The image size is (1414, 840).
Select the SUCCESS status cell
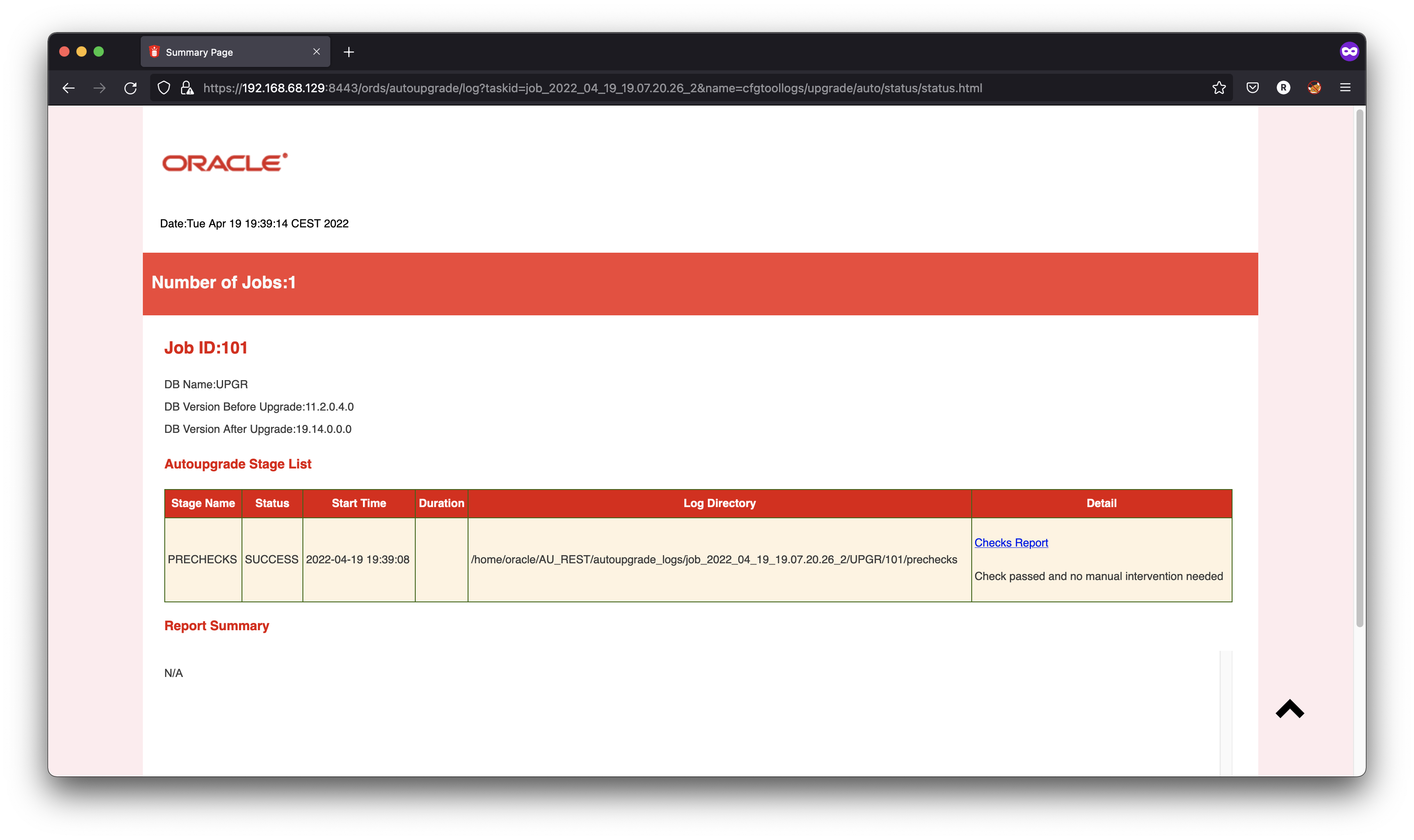[x=272, y=559]
